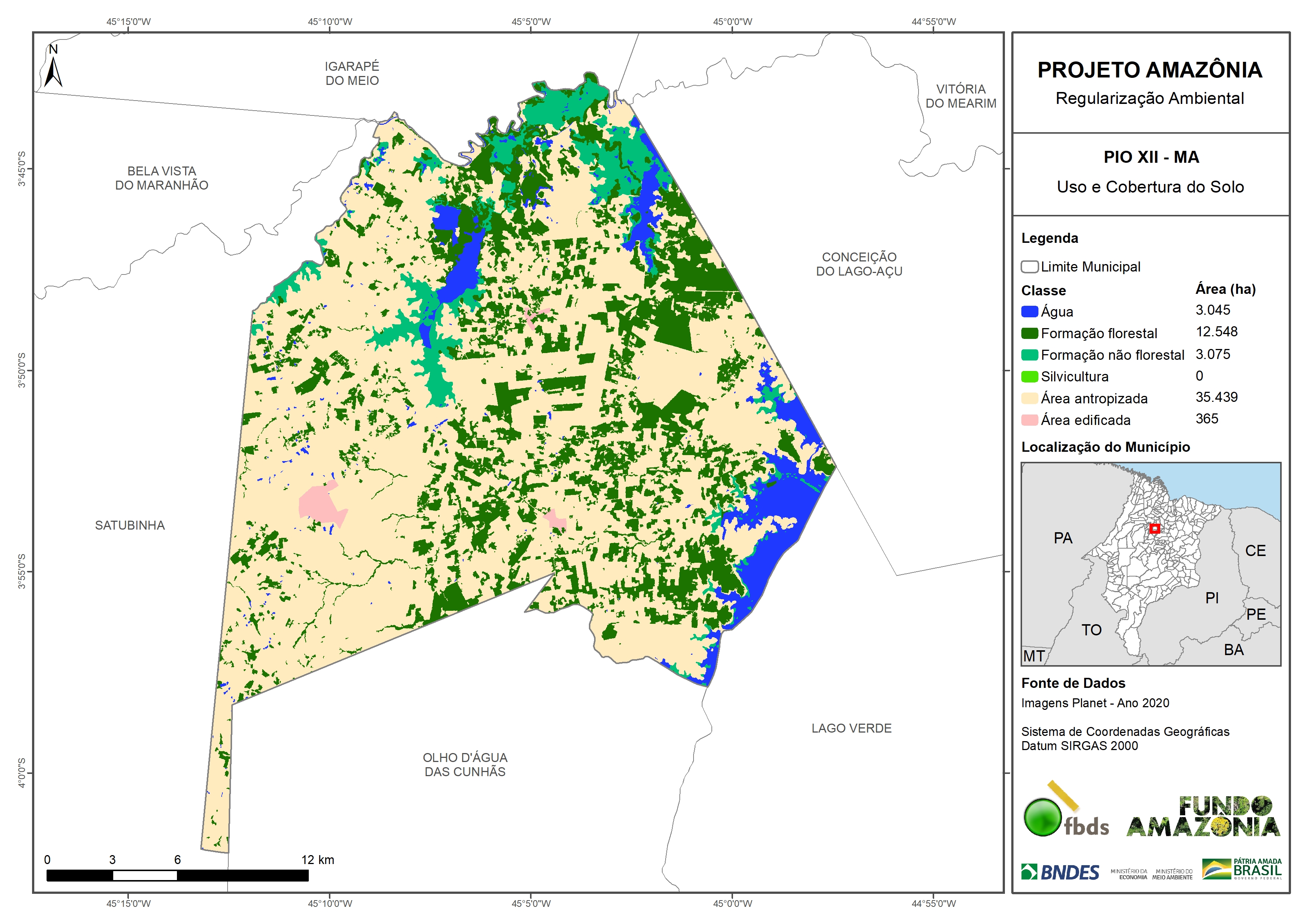Click the blue Água legend swatch
The height and width of the screenshot is (924, 1307).
[x=1029, y=311]
